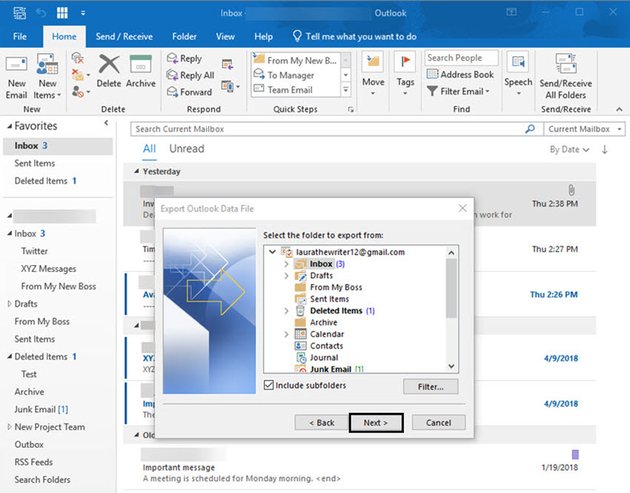Viewport: 630px width, 493px height.
Task: Click the Back button
Action: [x=321, y=423]
